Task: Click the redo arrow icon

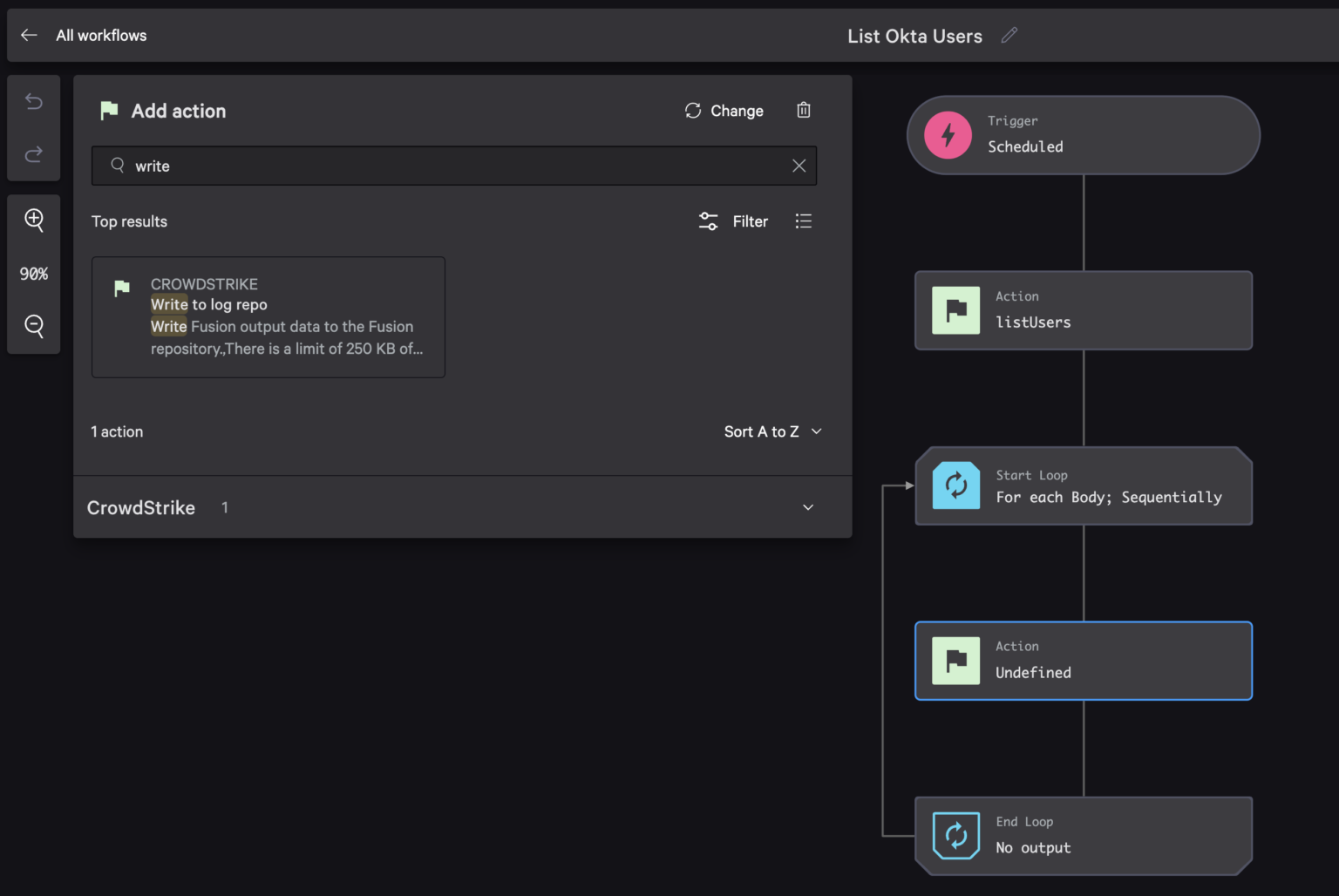Action: [x=33, y=154]
